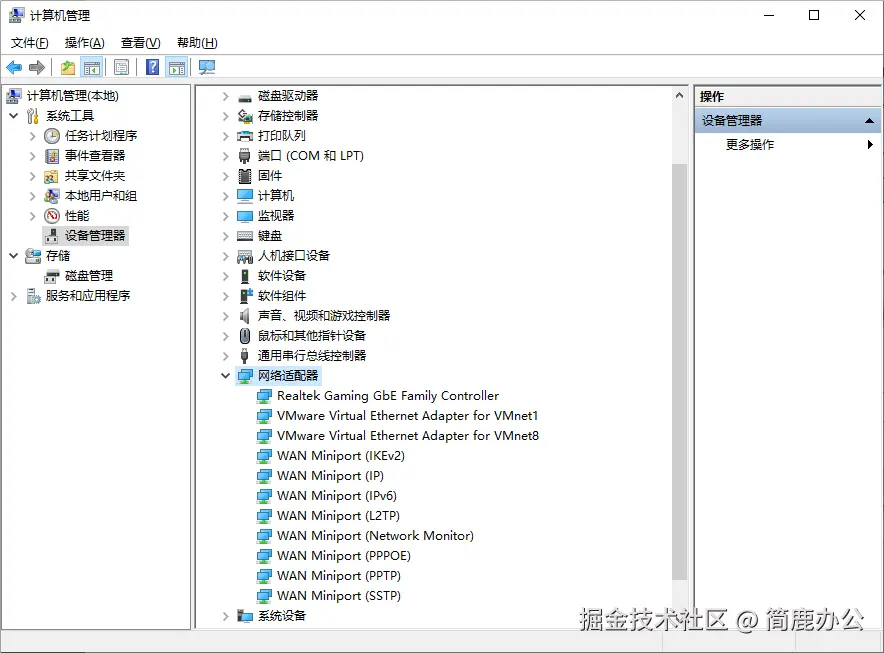Click the Help icon on the toolbar

[150, 67]
